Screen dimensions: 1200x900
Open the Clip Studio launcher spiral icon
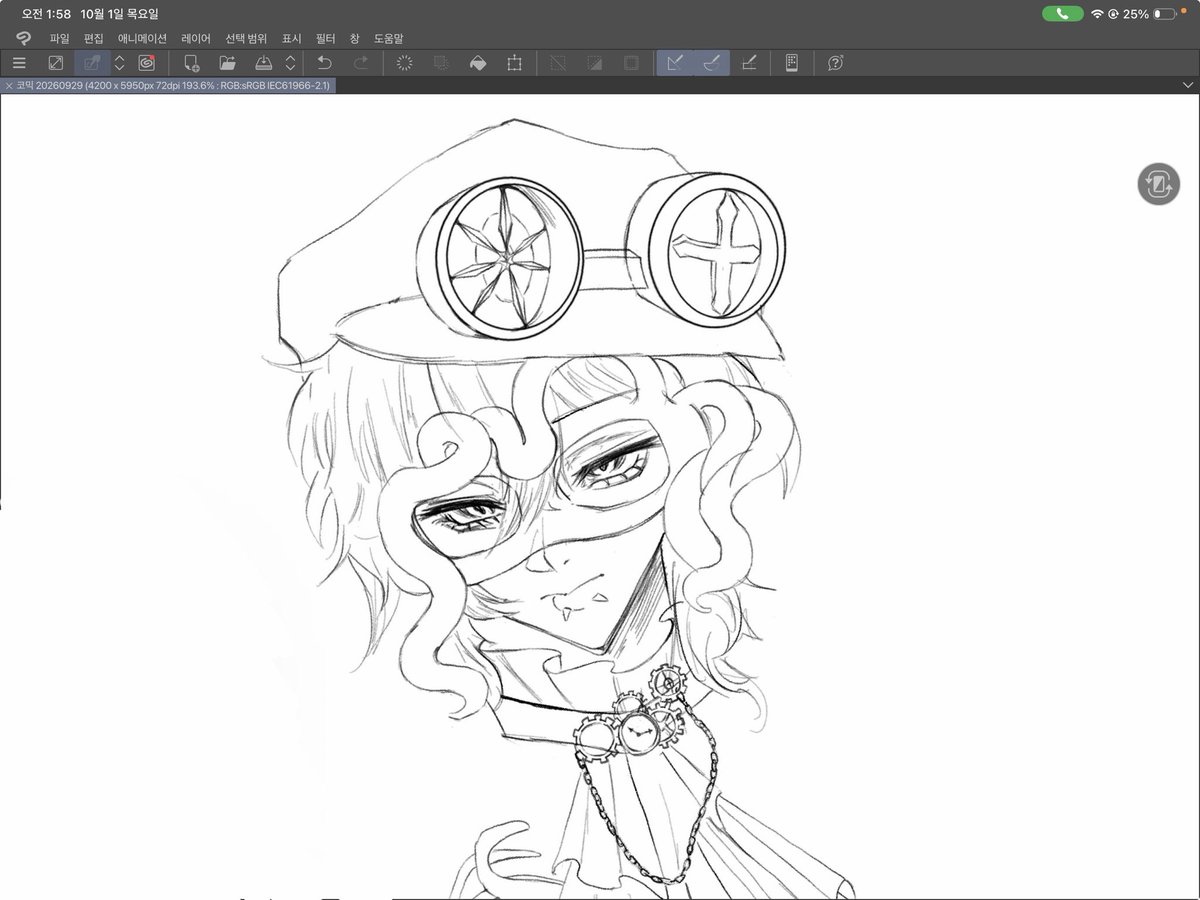point(147,63)
